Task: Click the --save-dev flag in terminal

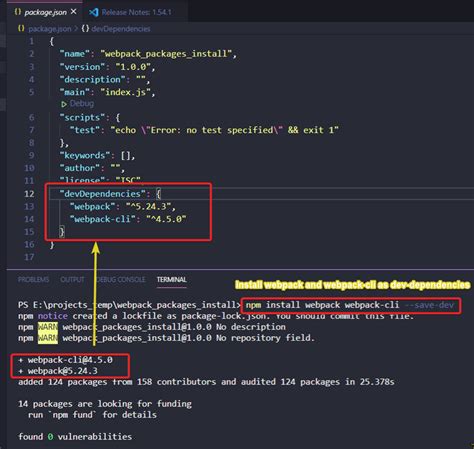Action: pyautogui.click(x=429, y=305)
